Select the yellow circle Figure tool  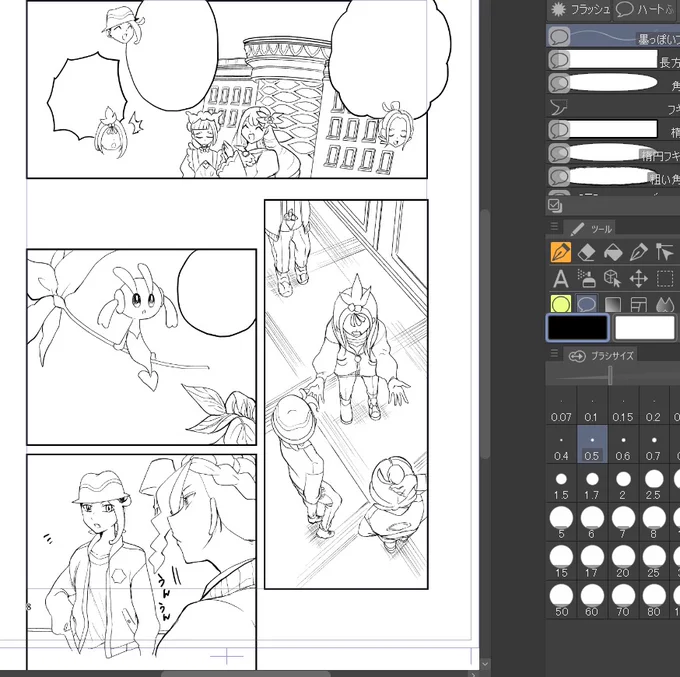click(x=561, y=304)
